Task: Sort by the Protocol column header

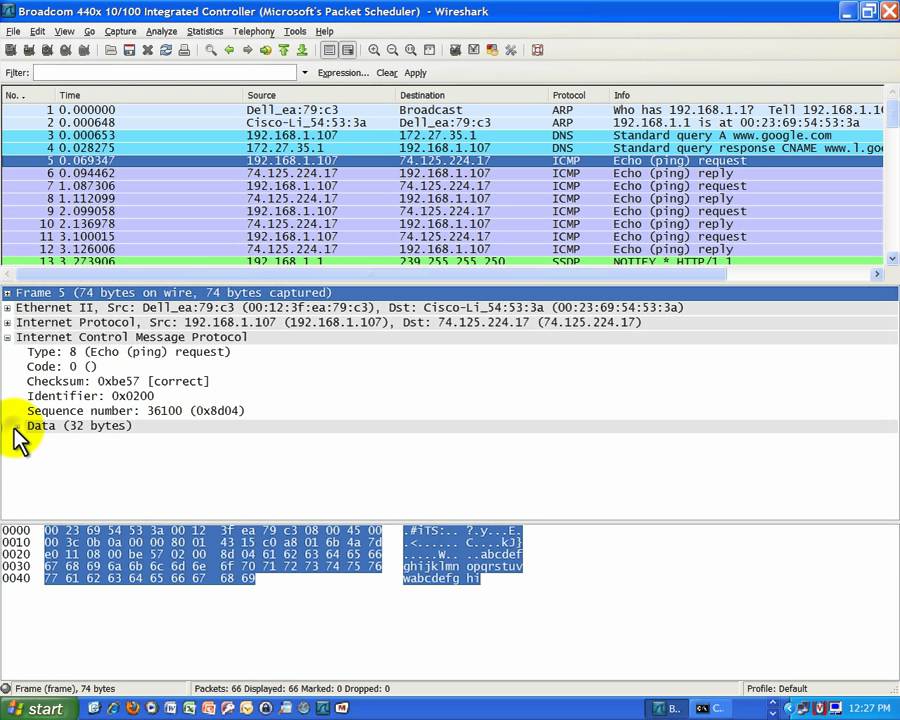Action: click(579, 95)
